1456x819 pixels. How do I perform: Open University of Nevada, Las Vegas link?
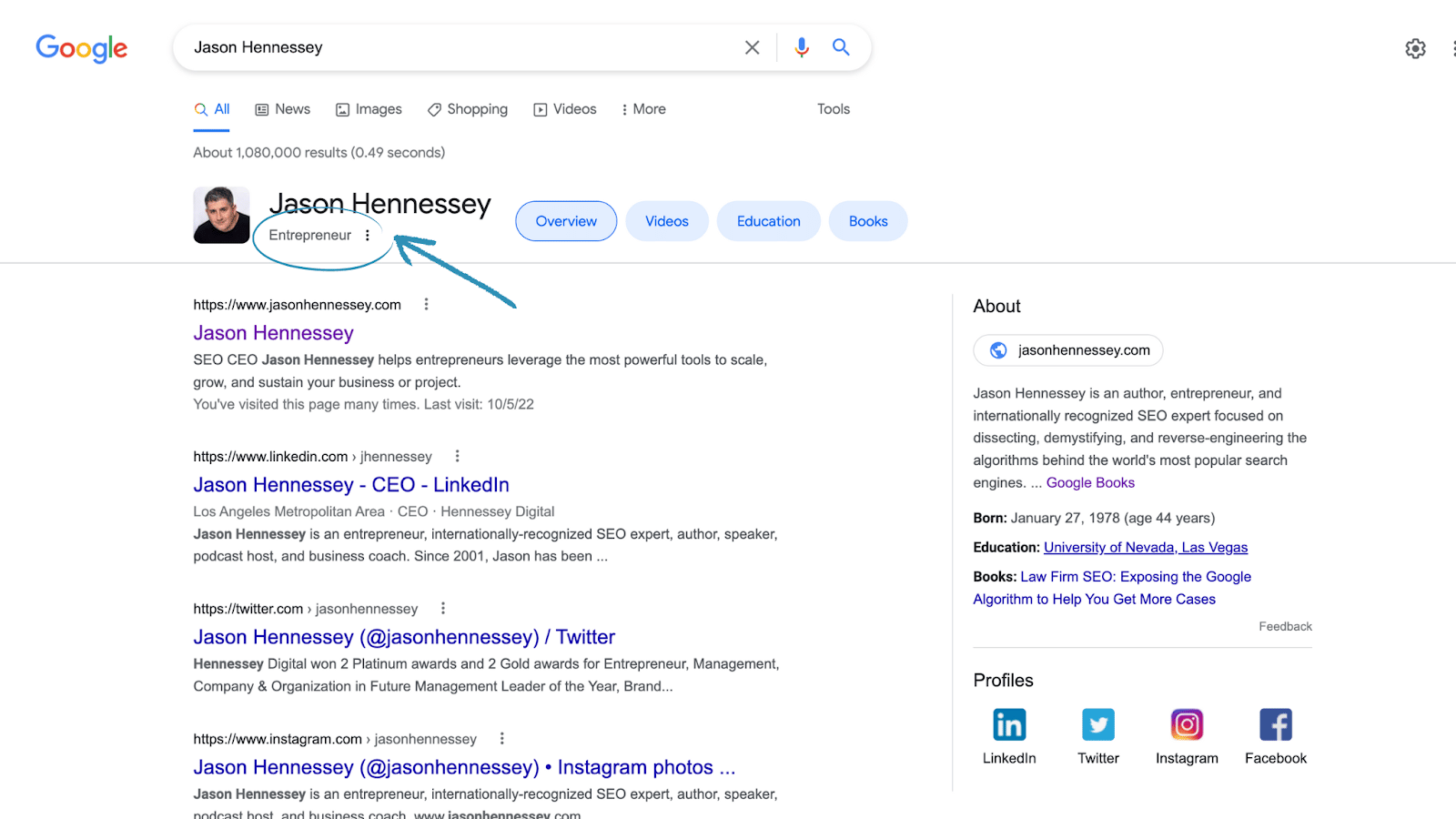pos(1146,547)
